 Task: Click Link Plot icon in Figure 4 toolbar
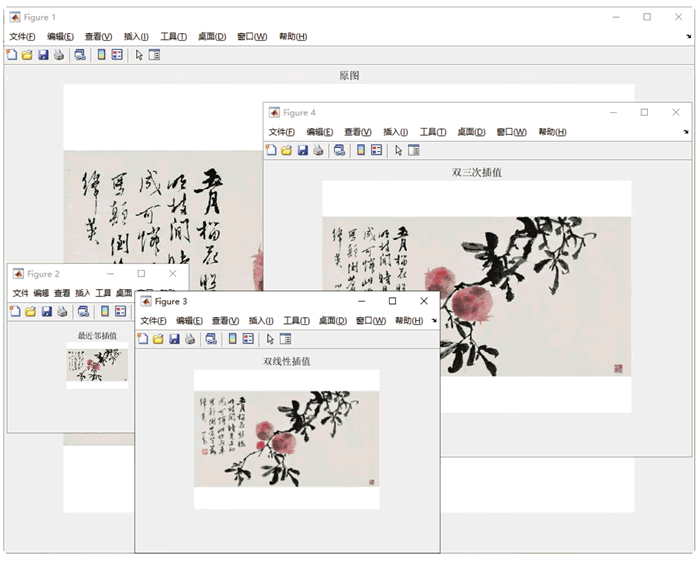click(339, 150)
